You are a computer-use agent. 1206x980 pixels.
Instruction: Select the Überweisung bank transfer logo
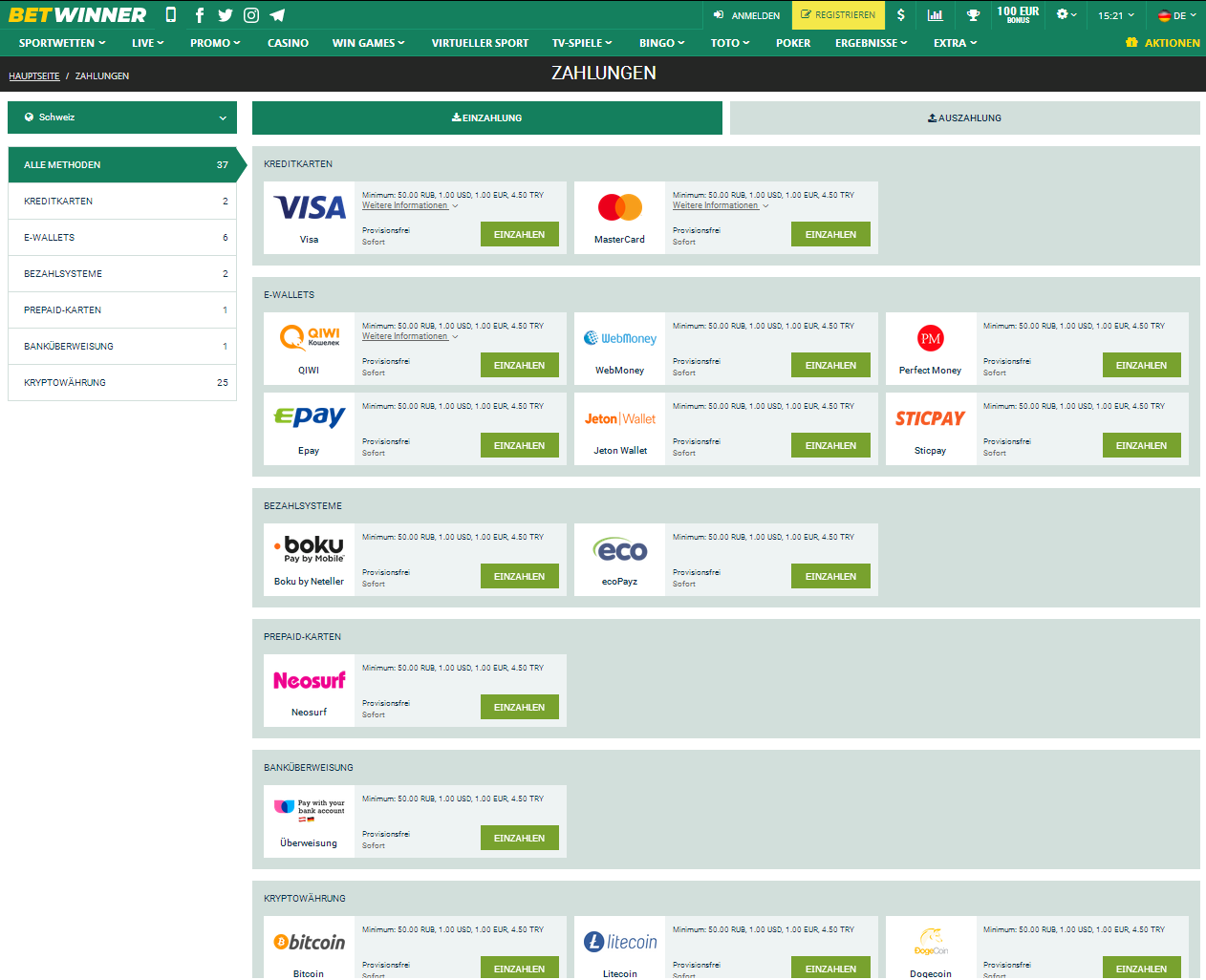pyautogui.click(x=310, y=810)
